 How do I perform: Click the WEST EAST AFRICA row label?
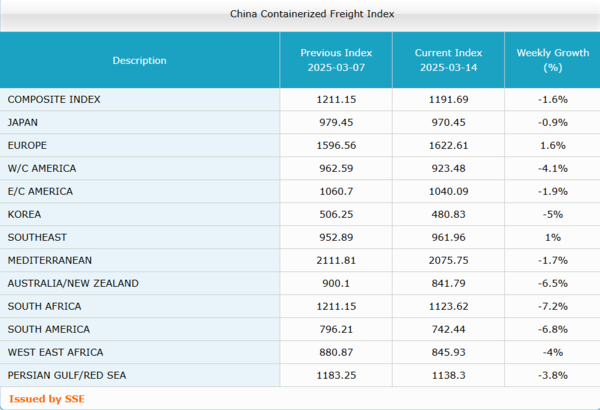coord(54,353)
